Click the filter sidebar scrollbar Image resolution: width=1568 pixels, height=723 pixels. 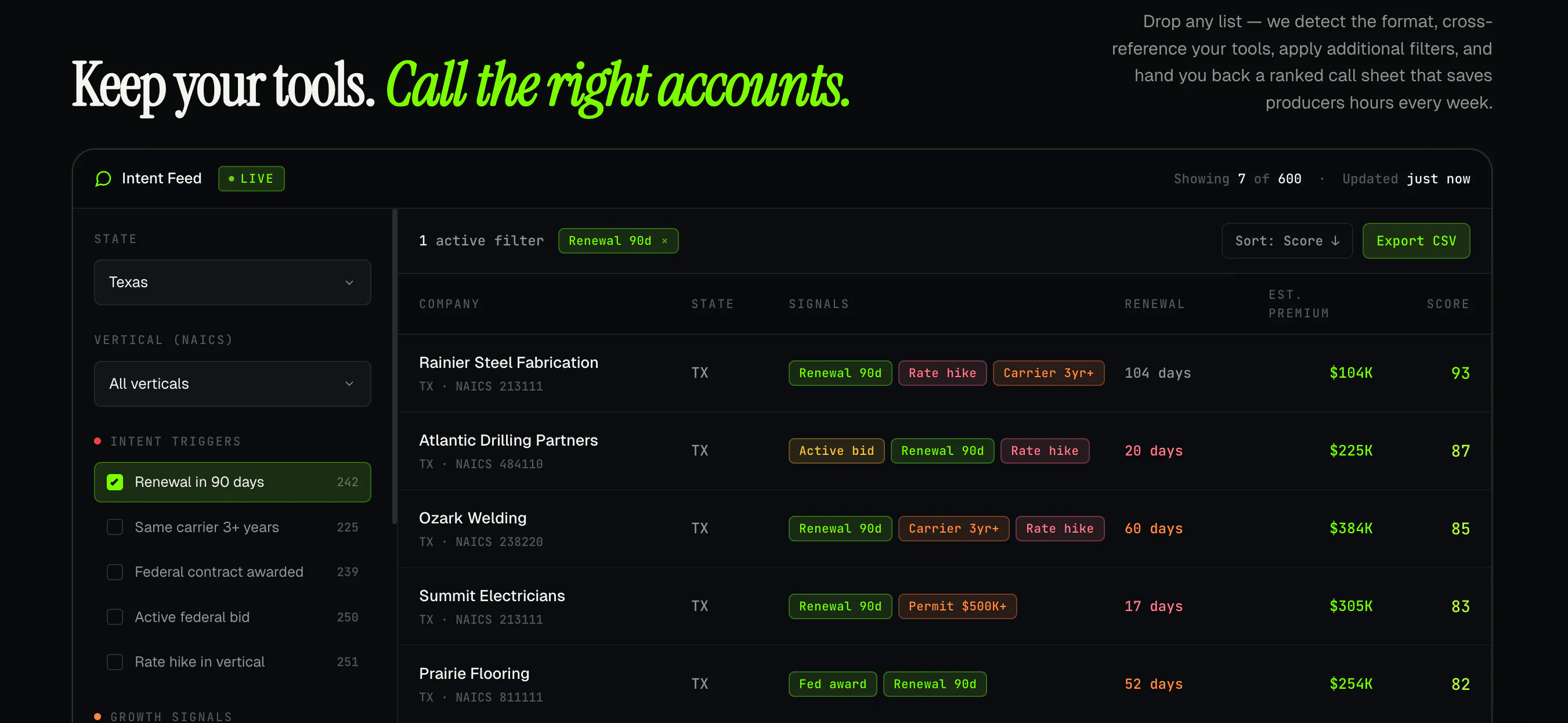pos(395,366)
